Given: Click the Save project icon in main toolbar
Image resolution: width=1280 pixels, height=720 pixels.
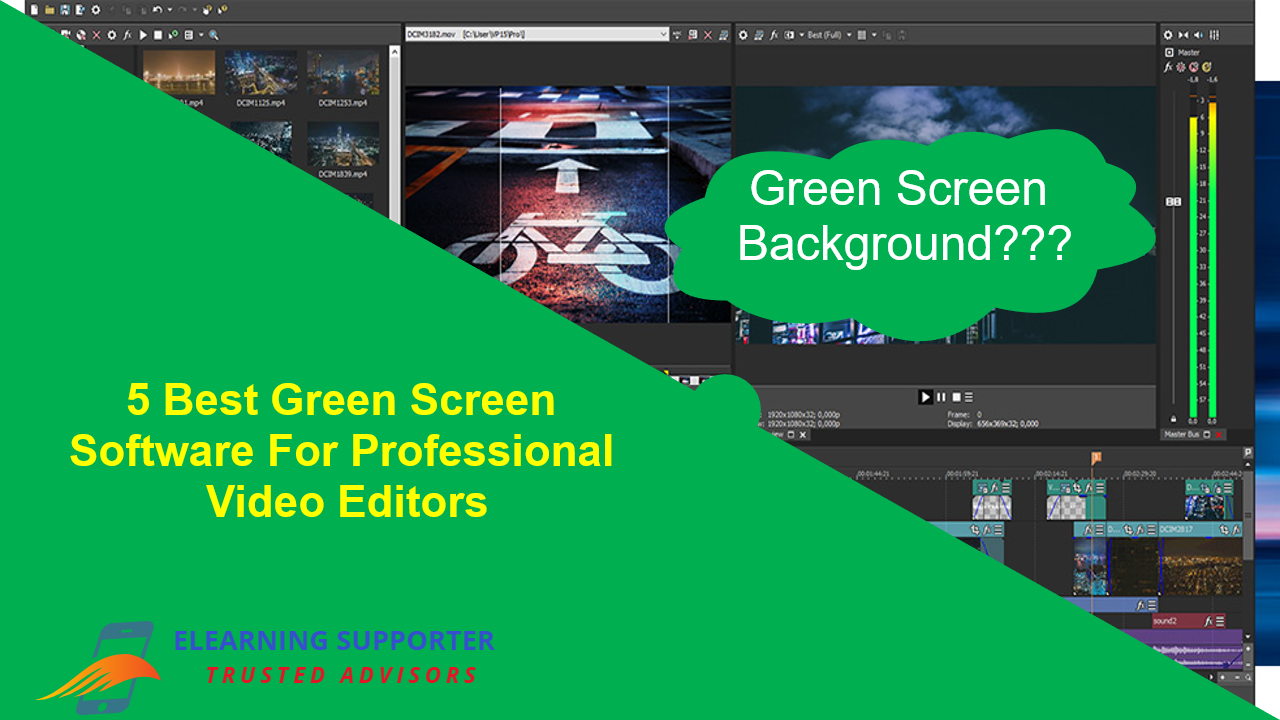Looking at the screenshot, I should (x=64, y=9).
